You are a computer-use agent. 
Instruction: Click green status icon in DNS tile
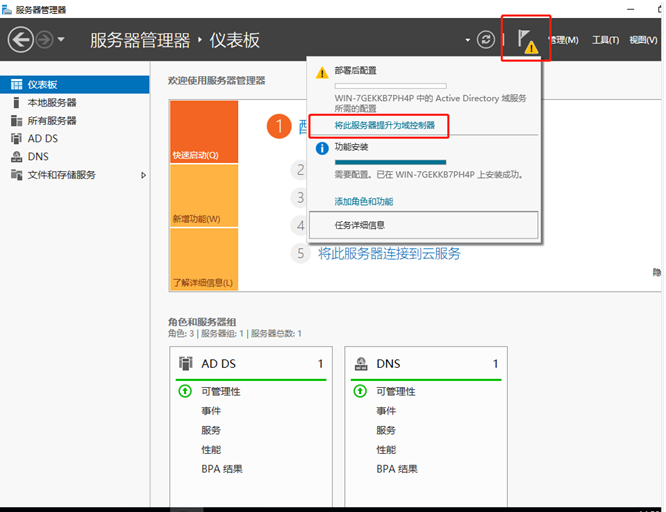click(360, 391)
